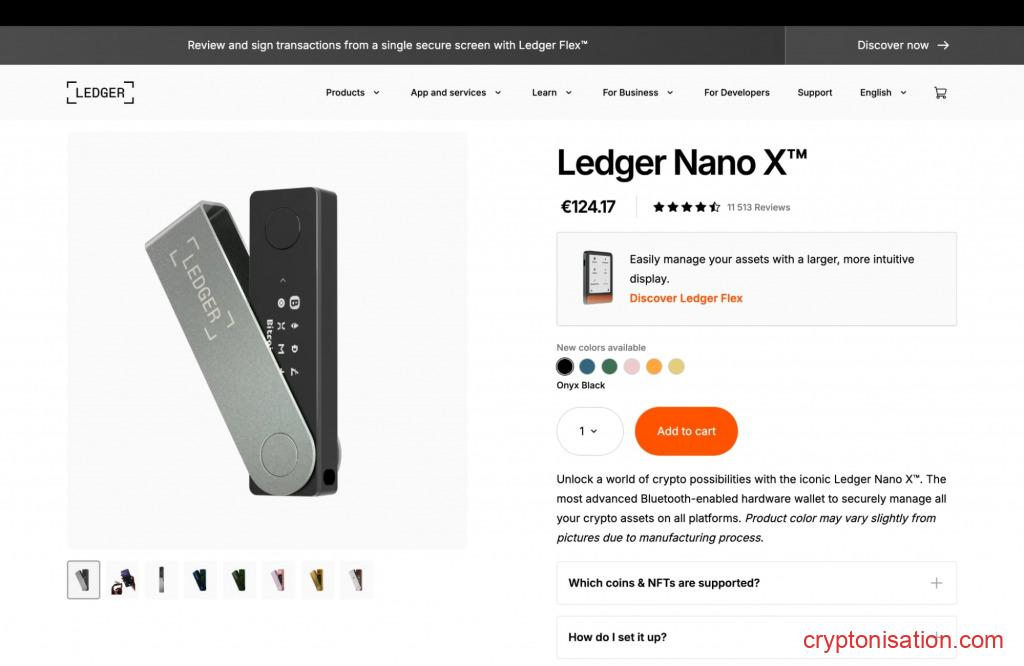
Task: Open the English language dropdown
Action: pyautogui.click(x=882, y=92)
